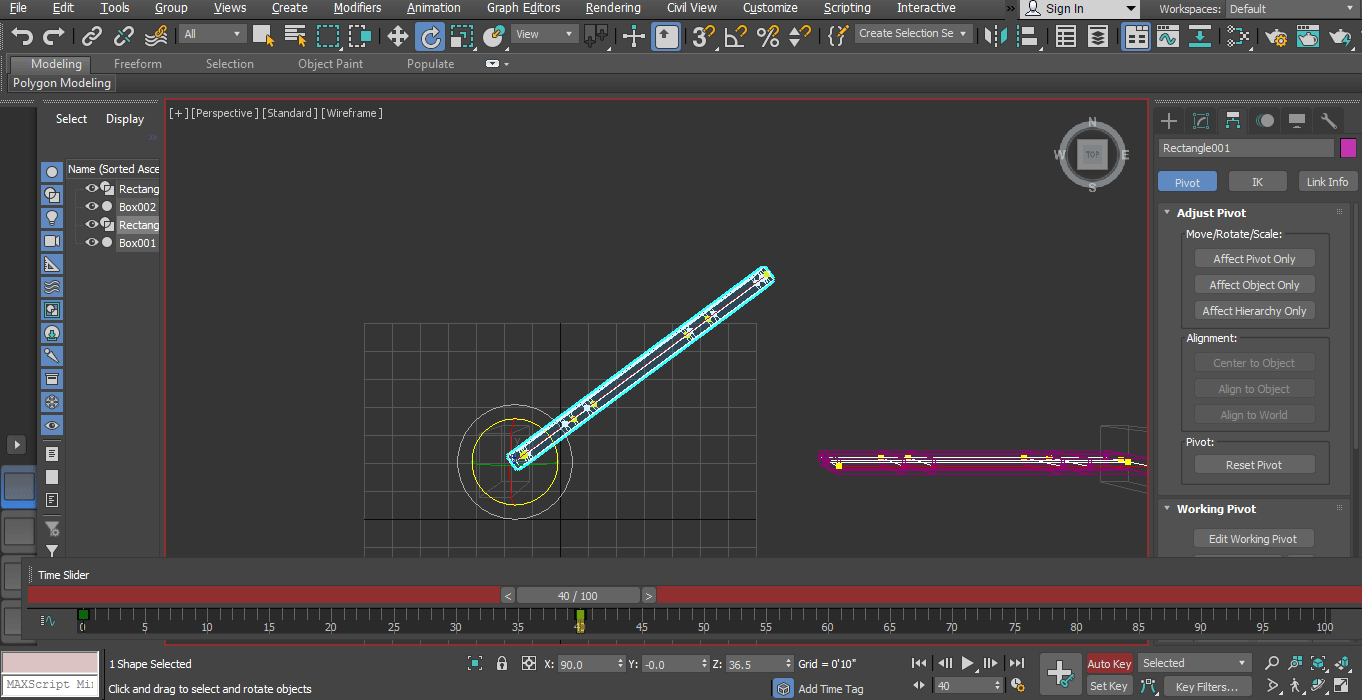This screenshot has width=1362, height=700.
Task: Switch to the Hierarchy panel tab icon
Action: [1233, 121]
